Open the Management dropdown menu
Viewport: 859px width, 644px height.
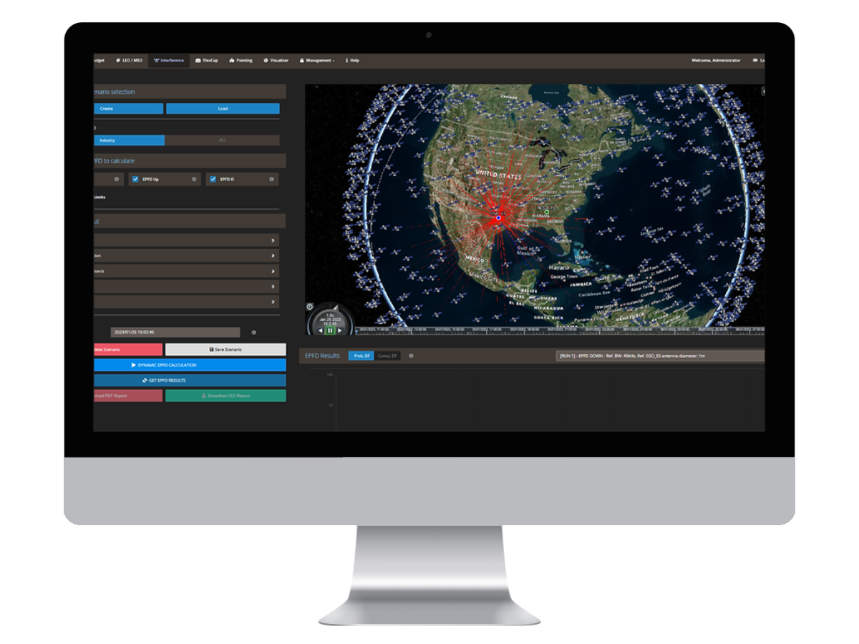(318, 60)
